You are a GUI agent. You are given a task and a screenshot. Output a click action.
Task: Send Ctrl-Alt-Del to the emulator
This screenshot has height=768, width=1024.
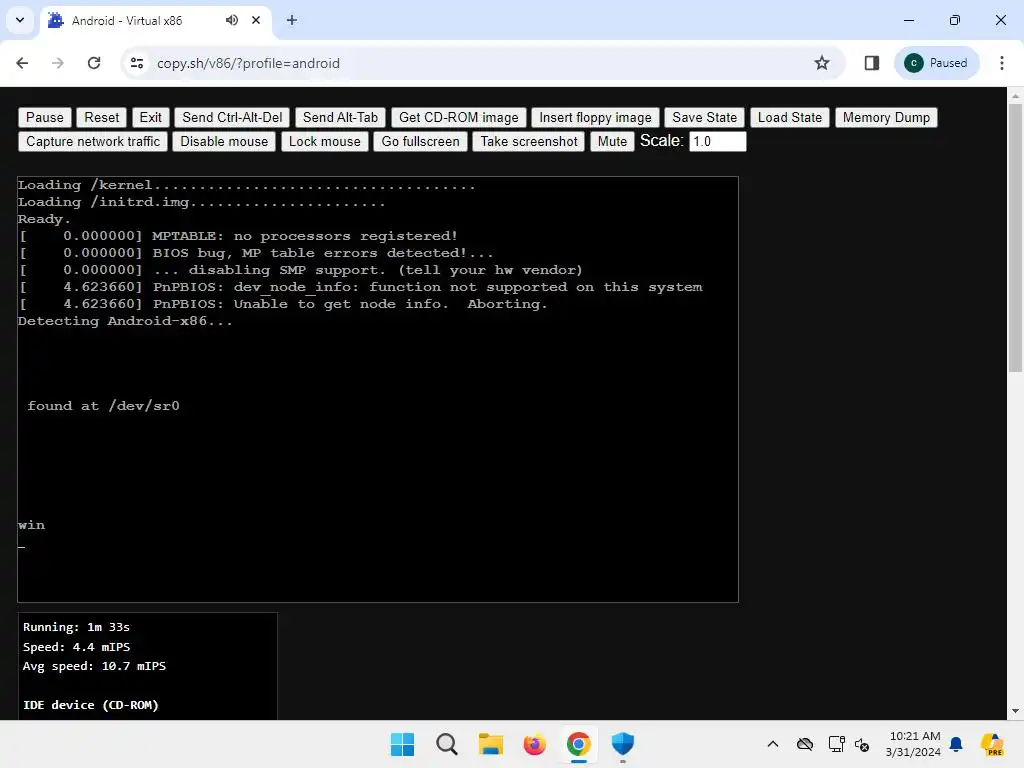click(232, 118)
